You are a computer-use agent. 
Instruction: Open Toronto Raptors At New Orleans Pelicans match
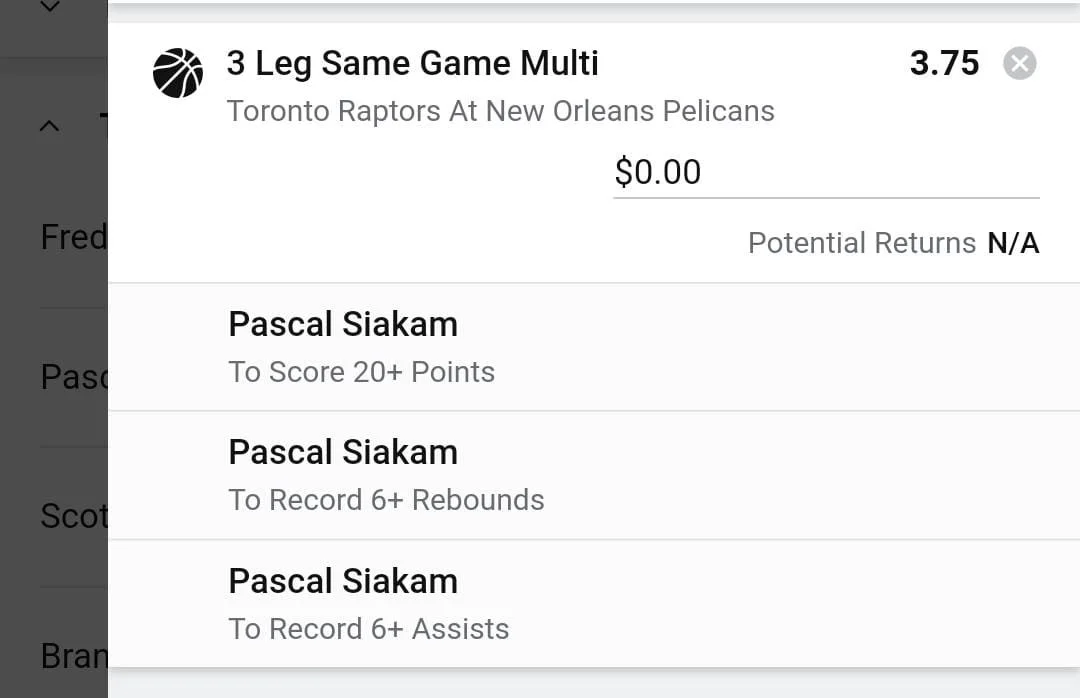point(500,111)
